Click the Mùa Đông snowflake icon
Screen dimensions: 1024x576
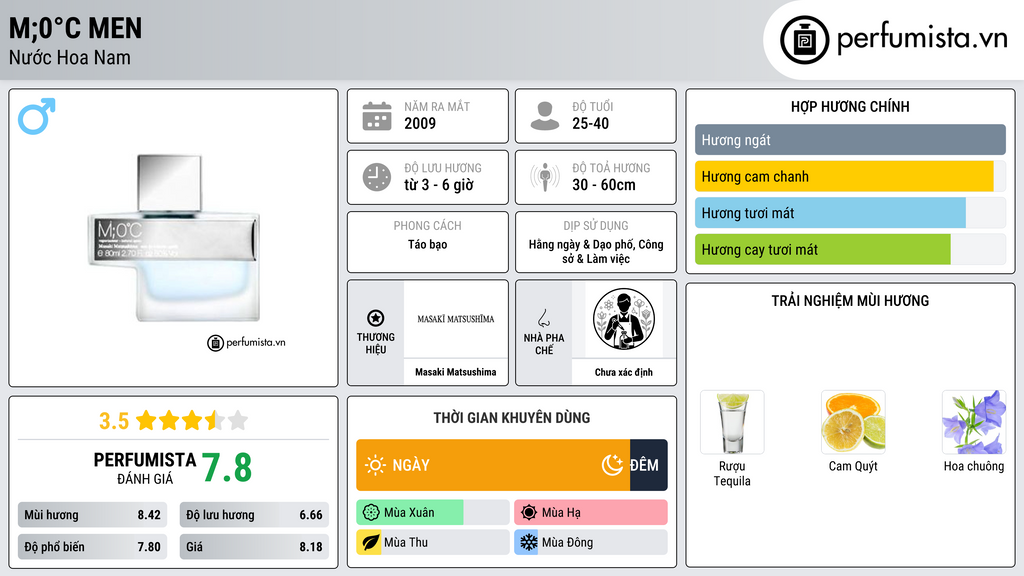point(529,542)
